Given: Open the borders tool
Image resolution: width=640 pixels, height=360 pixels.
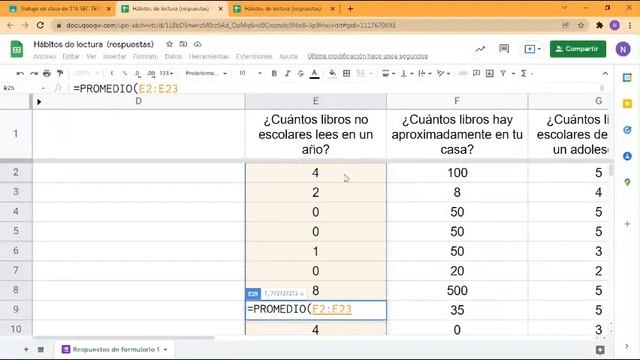Looking at the screenshot, I should (347, 73).
